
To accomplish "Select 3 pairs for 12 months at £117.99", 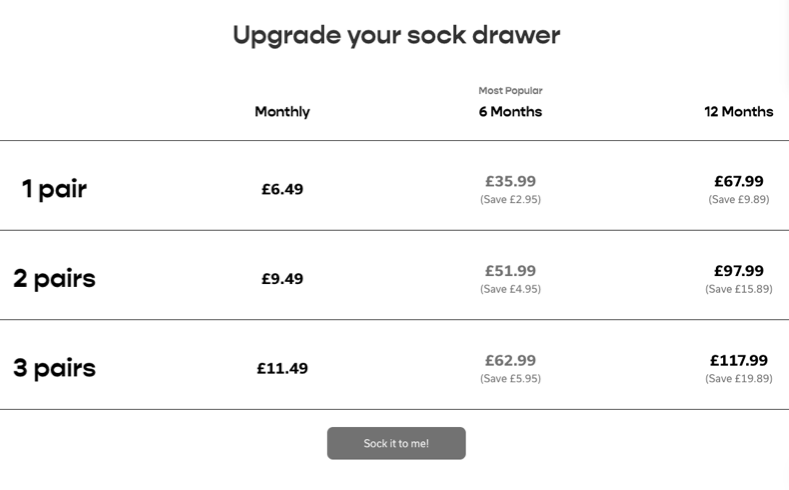I will click(738, 360).
